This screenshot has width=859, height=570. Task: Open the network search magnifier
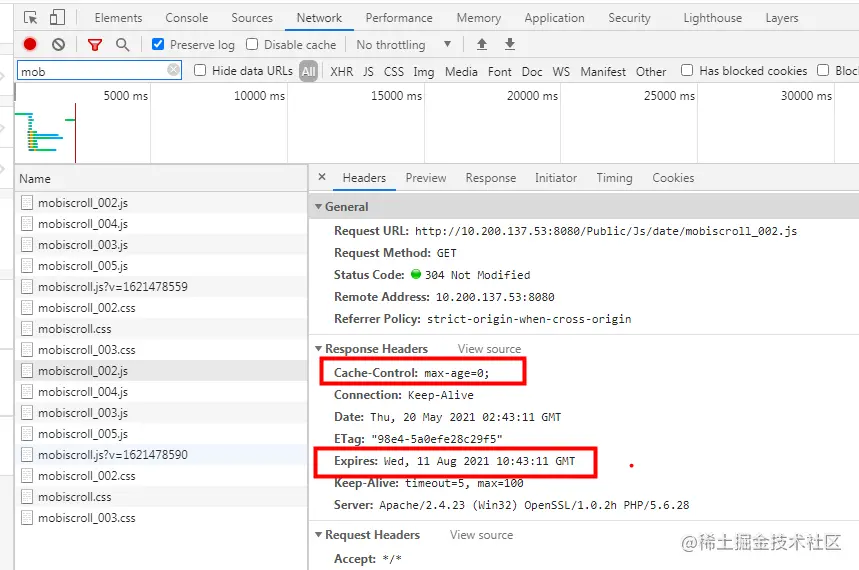(x=123, y=44)
